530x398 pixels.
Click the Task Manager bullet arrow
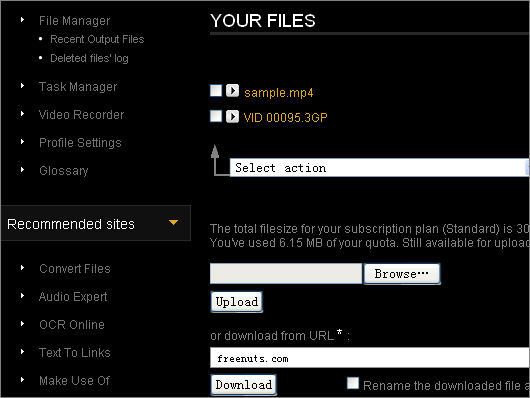click(x=22, y=86)
